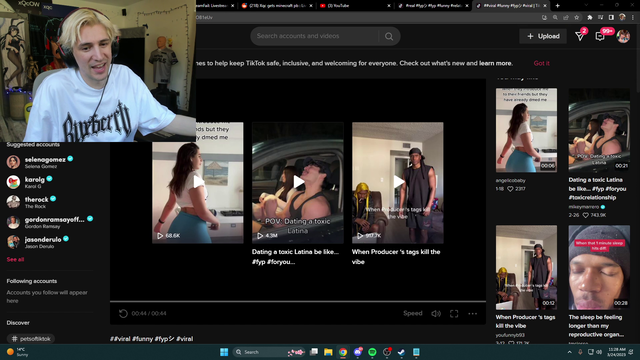The height and width of the screenshot is (360, 640).
Task: Toggle the Chrome side panel icon
Action: (x=611, y=18)
